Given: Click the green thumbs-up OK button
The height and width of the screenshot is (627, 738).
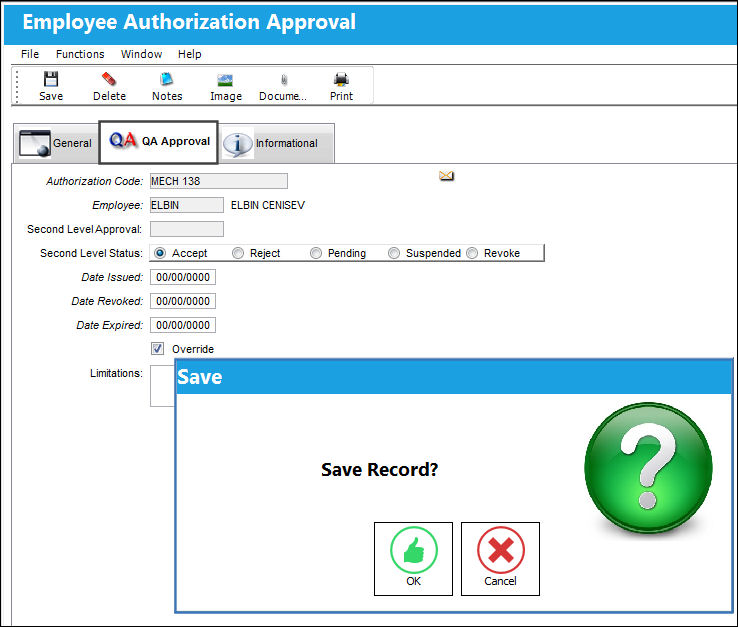Looking at the screenshot, I should pyautogui.click(x=413, y=559).
